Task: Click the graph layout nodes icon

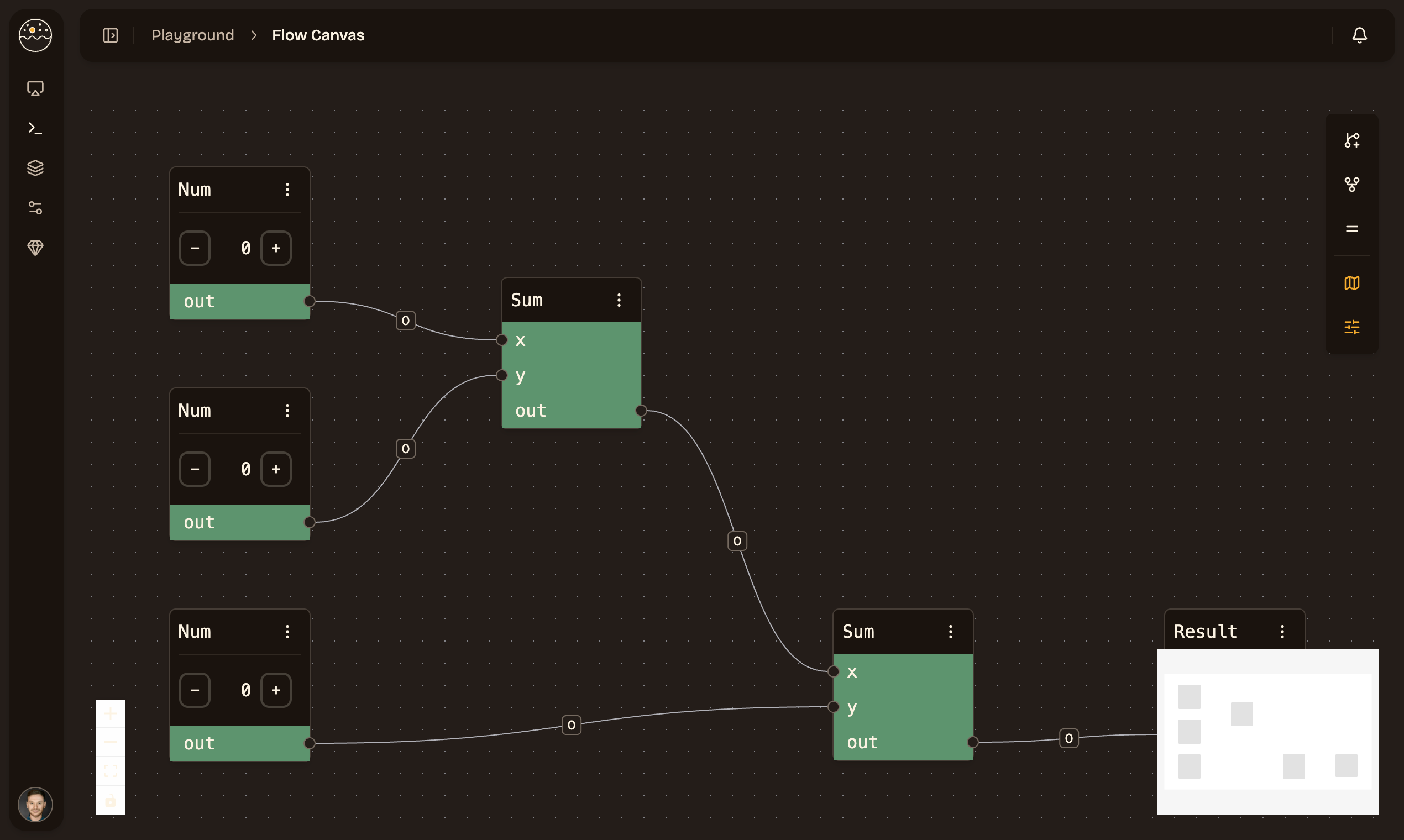Action: pyautogui.click(x=1351, y=185)
